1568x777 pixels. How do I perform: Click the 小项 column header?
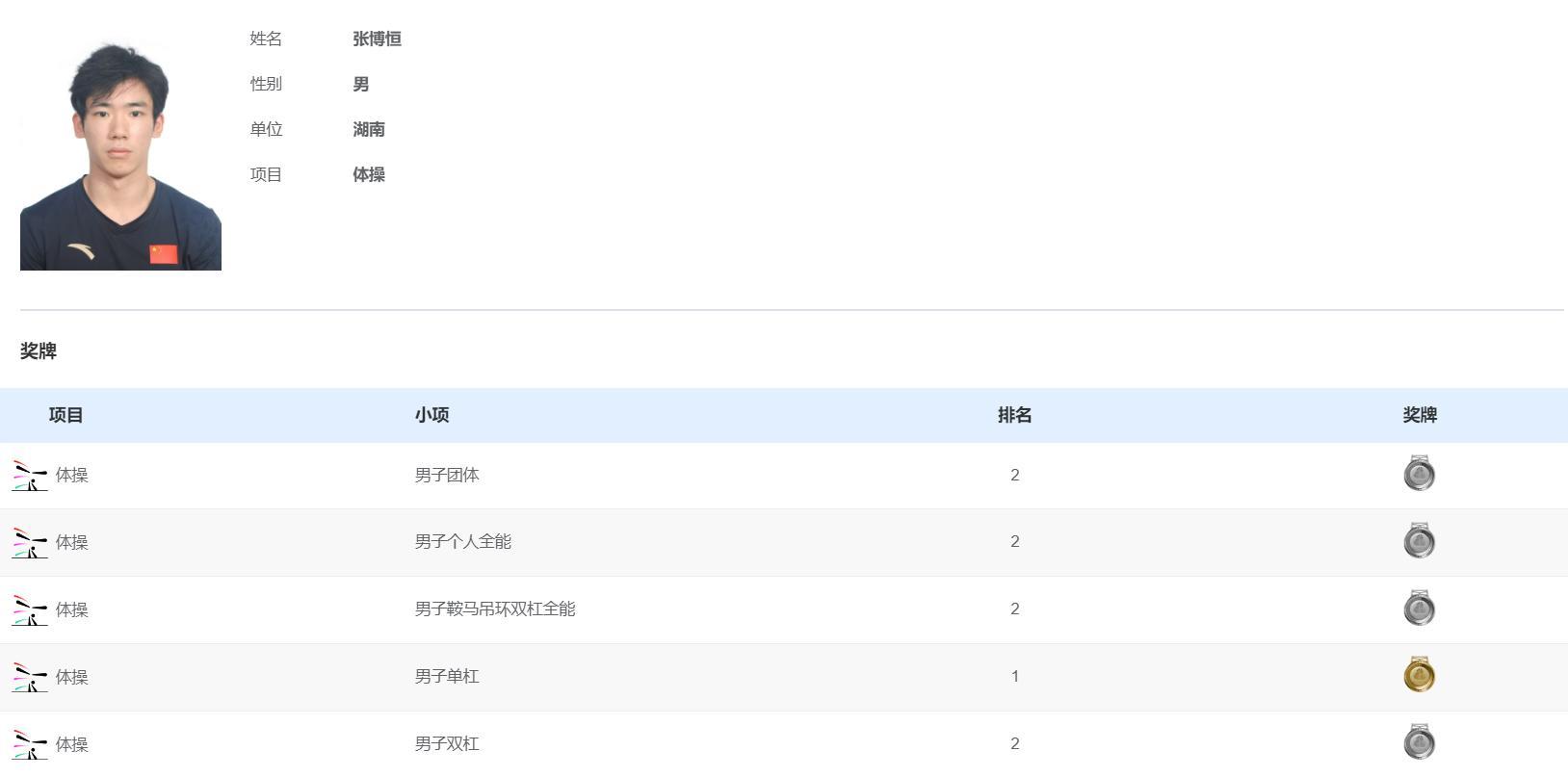(431, 415)
